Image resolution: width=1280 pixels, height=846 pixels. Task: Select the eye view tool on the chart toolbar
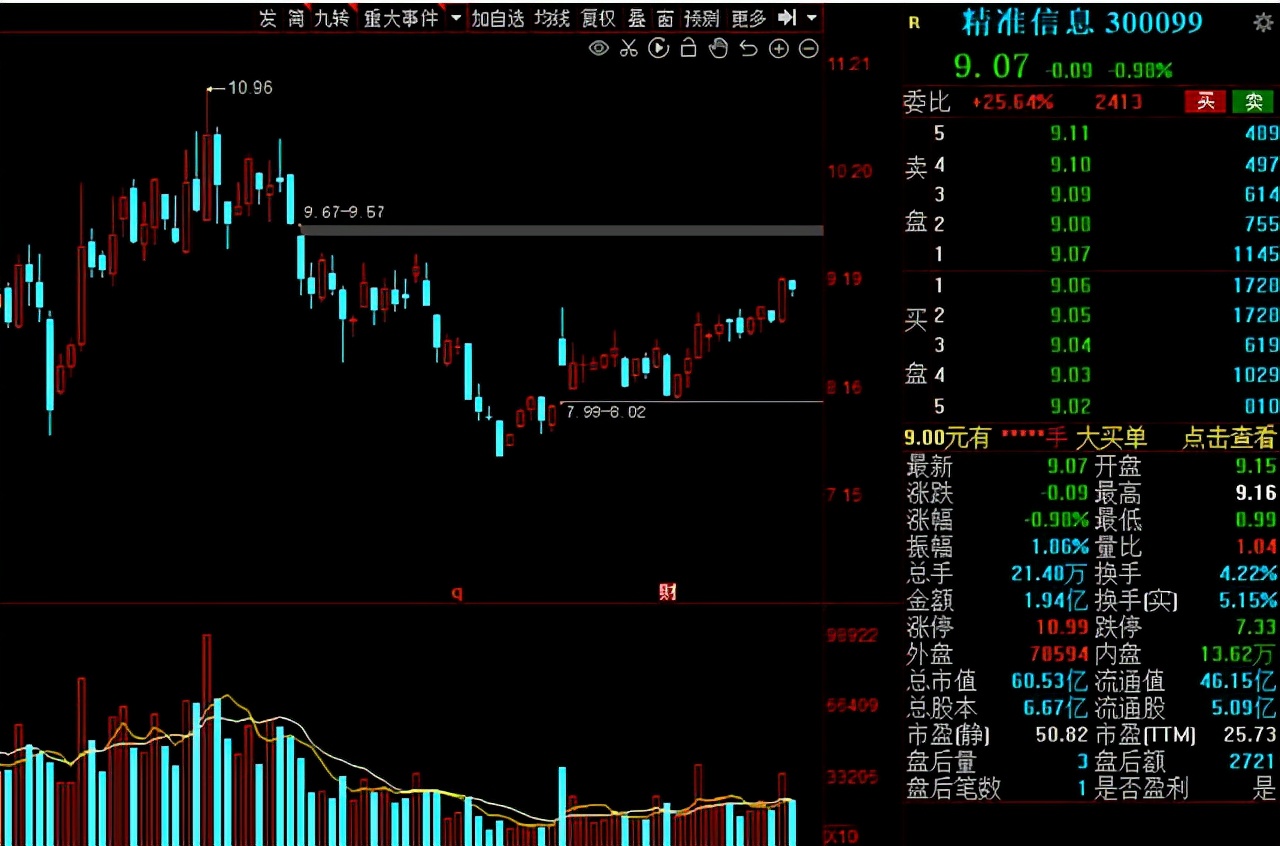[x=598, y=48]
